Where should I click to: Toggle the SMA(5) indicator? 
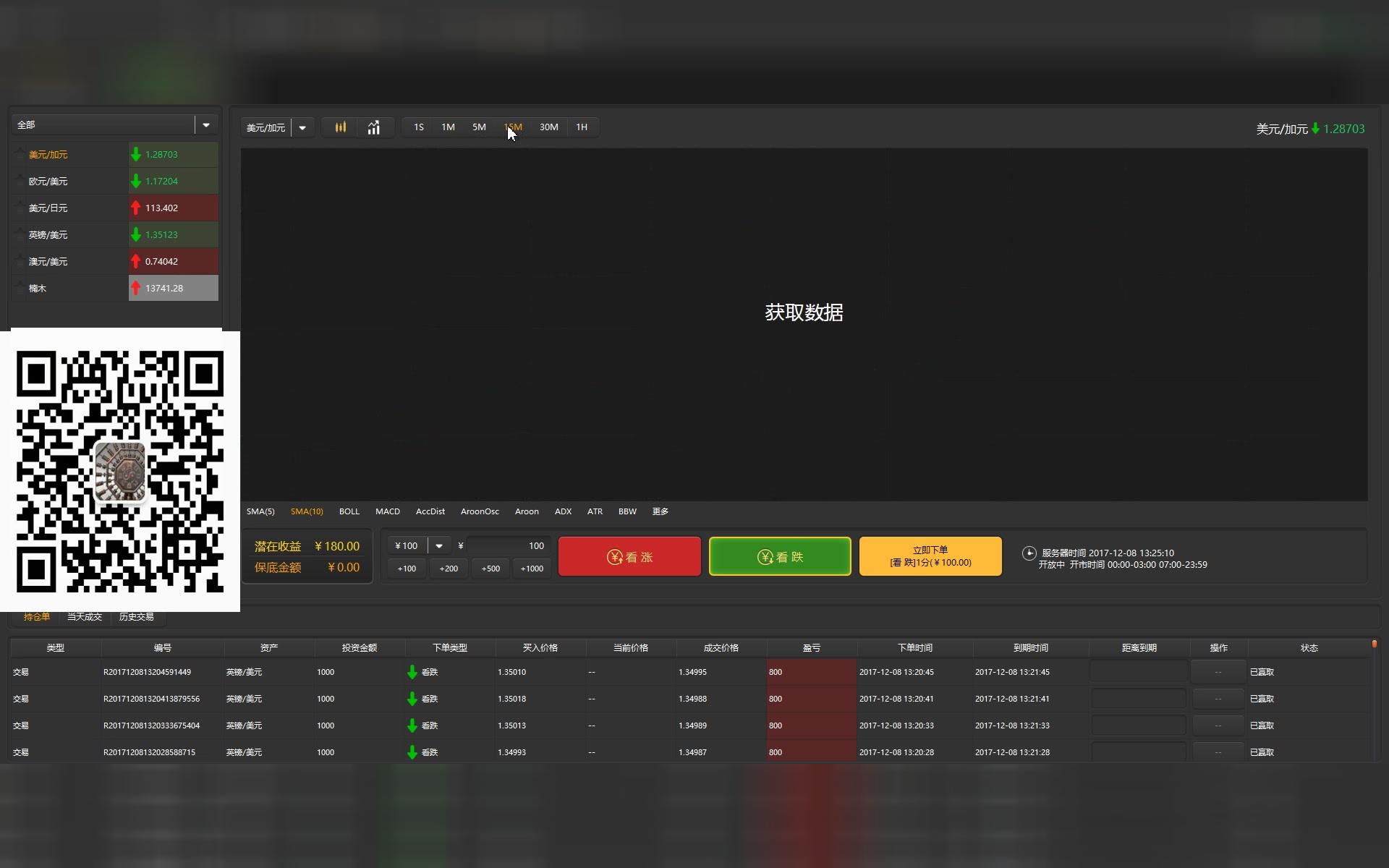point(260,511)
